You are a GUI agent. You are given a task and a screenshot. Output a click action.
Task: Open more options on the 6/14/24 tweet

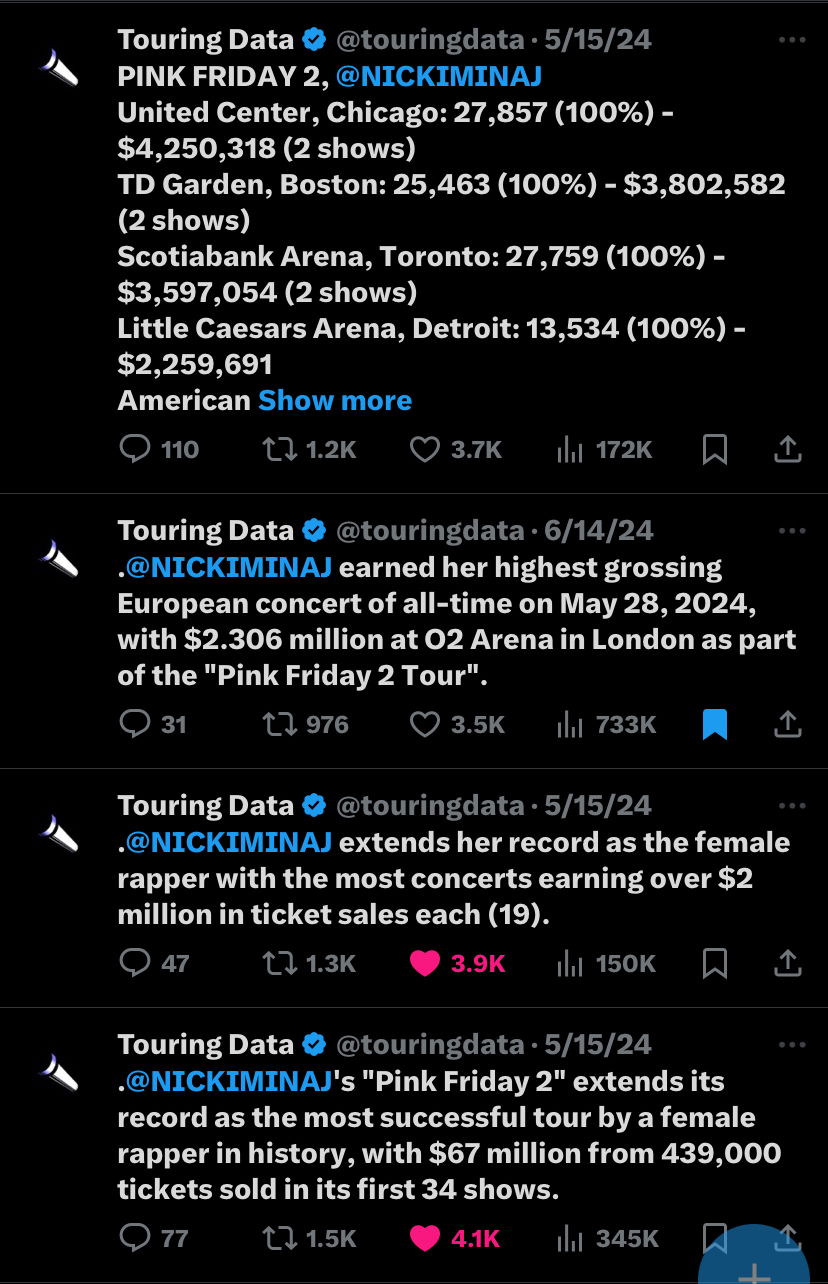(791, 531)
